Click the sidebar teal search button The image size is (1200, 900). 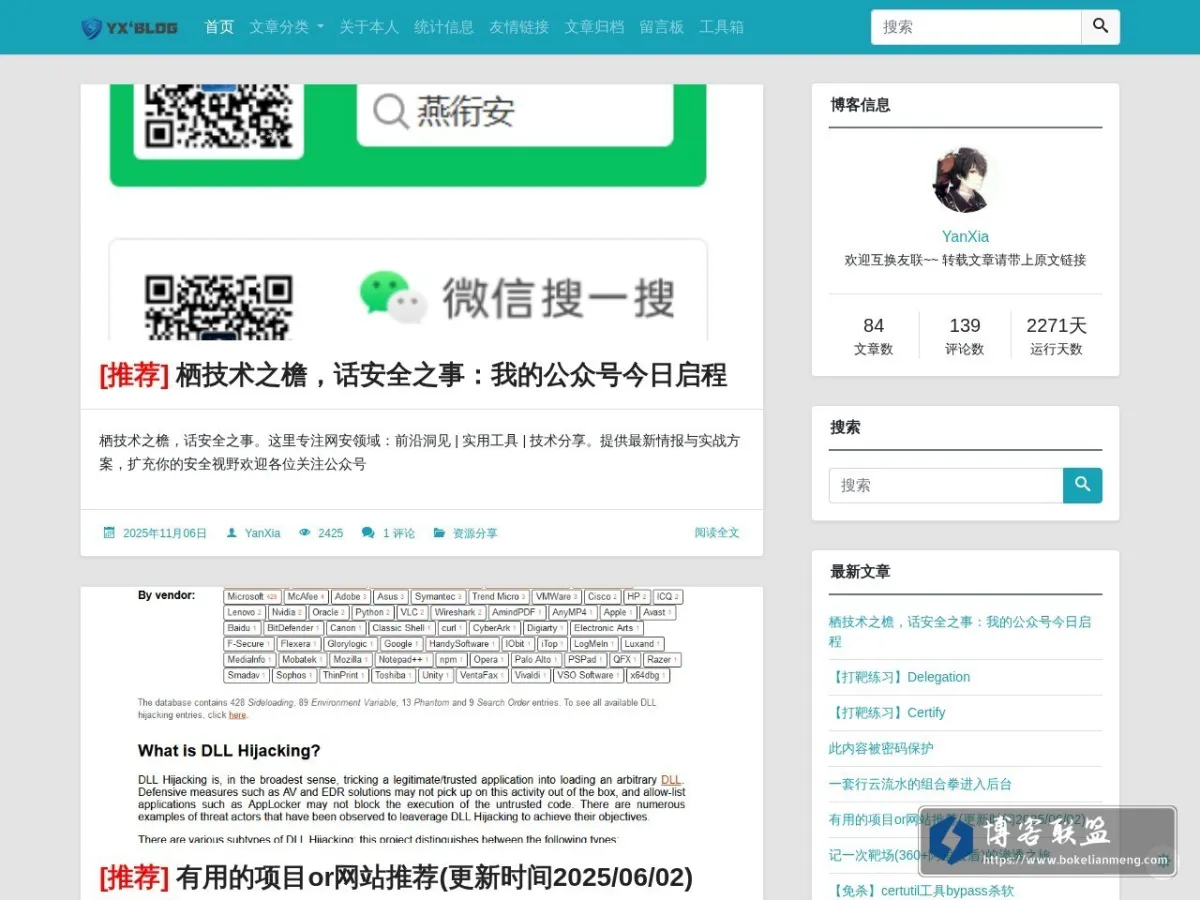pos(1082,485)
